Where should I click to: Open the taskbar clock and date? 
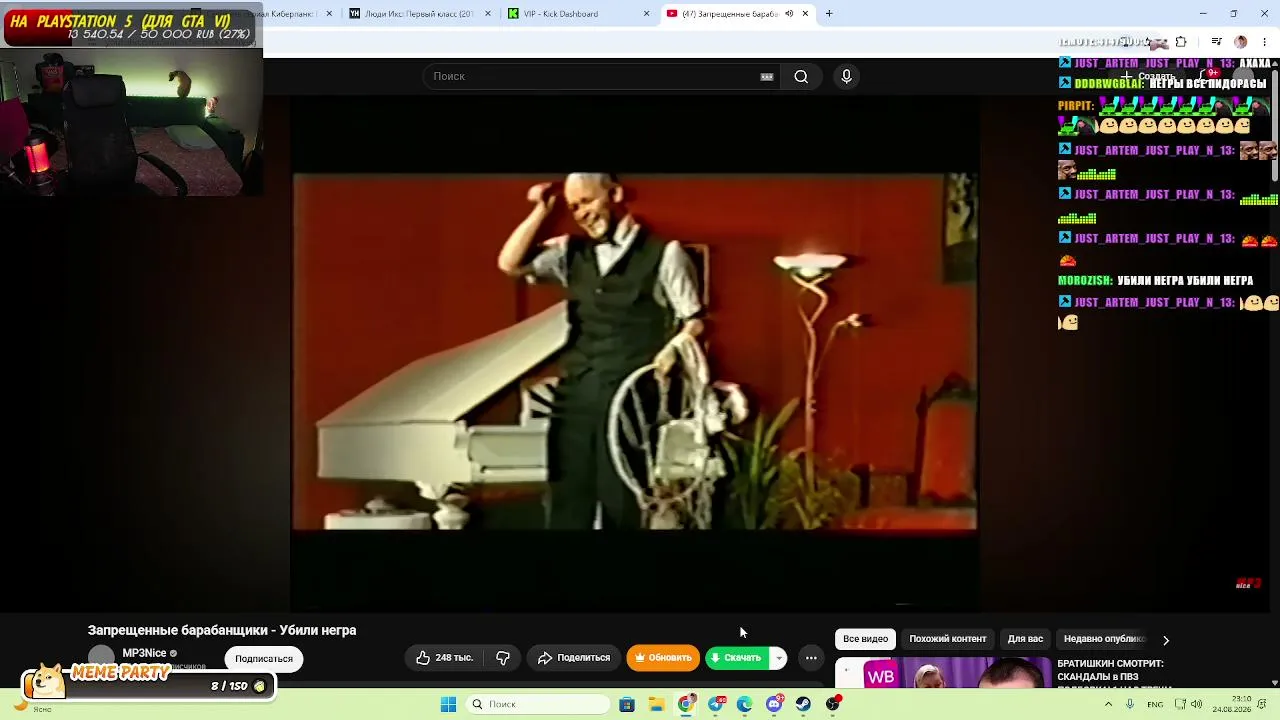[1230, 704]
